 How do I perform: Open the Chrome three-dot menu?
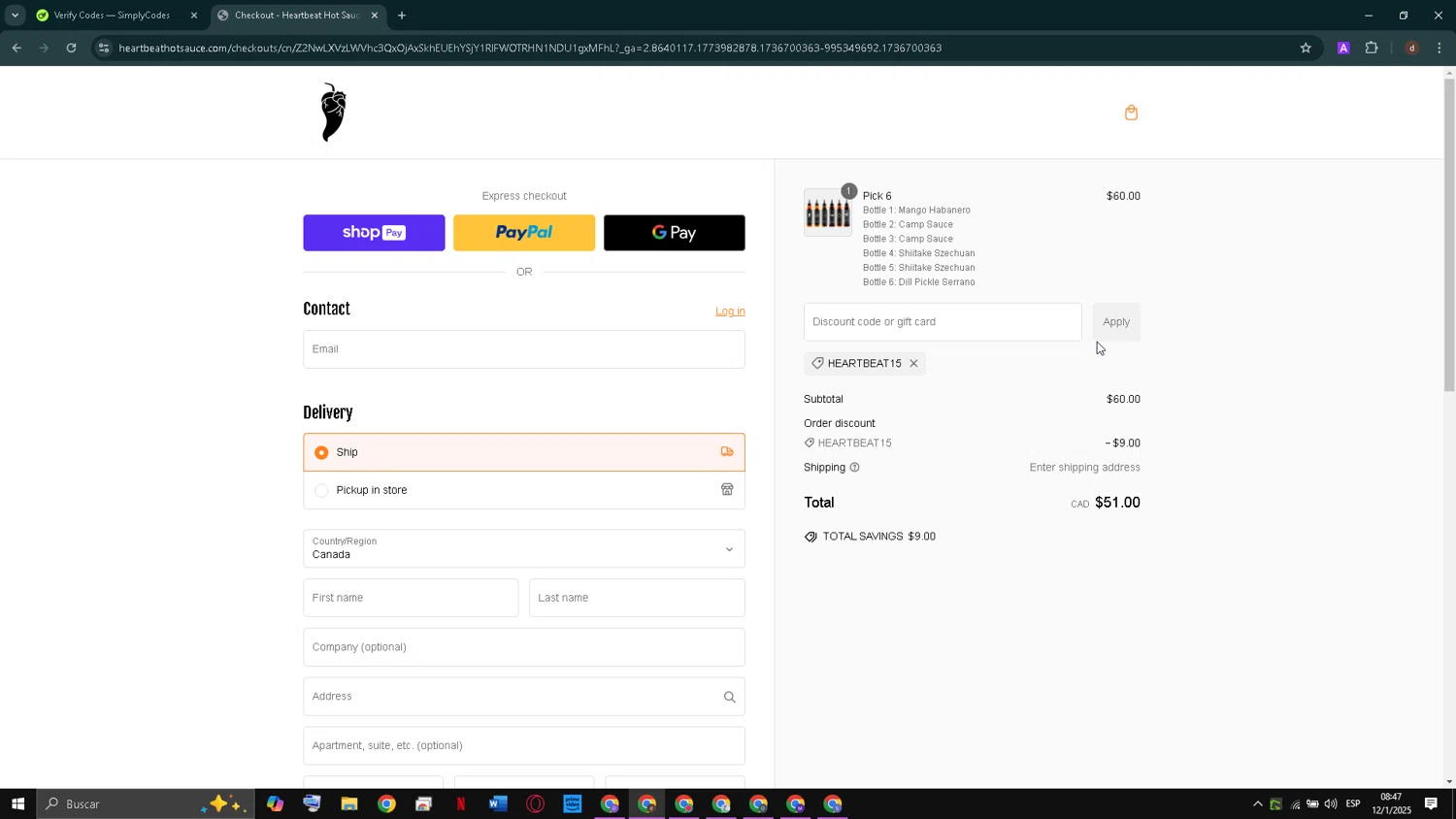click(1439, 48)
